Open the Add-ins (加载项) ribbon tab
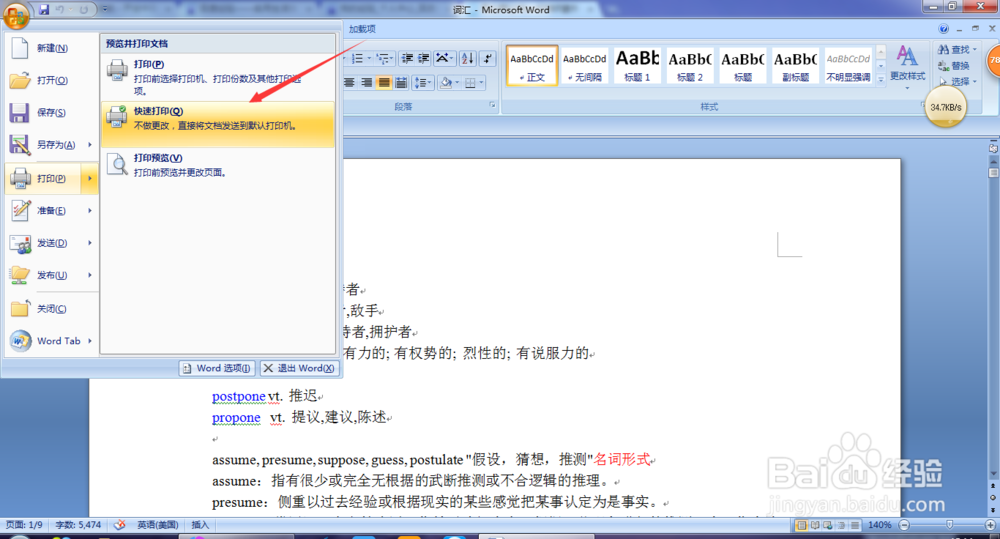Screen dimensions: 1000x539 click(x=362, y=29)
